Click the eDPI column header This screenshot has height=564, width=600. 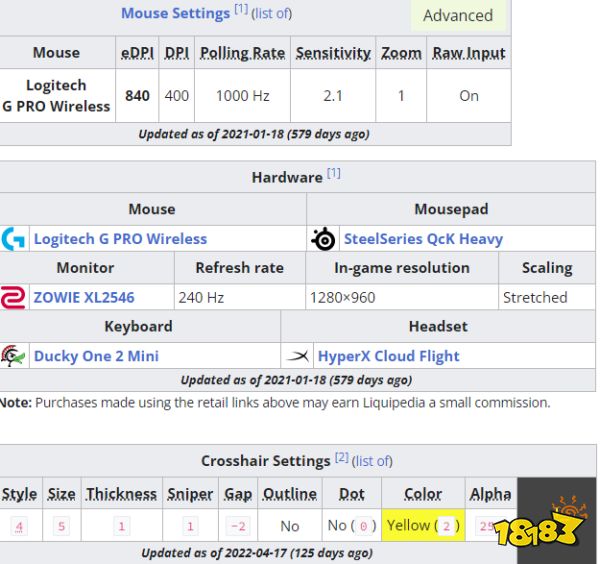point(137,53)
